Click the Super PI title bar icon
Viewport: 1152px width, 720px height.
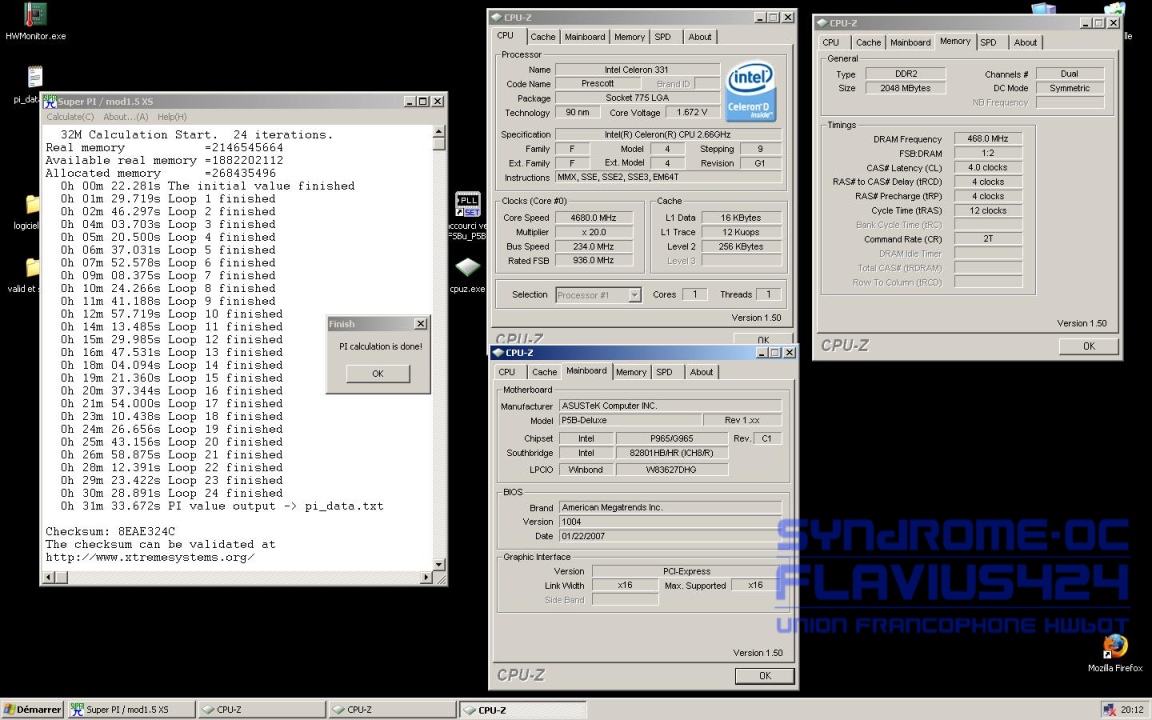tap(49, 101)
